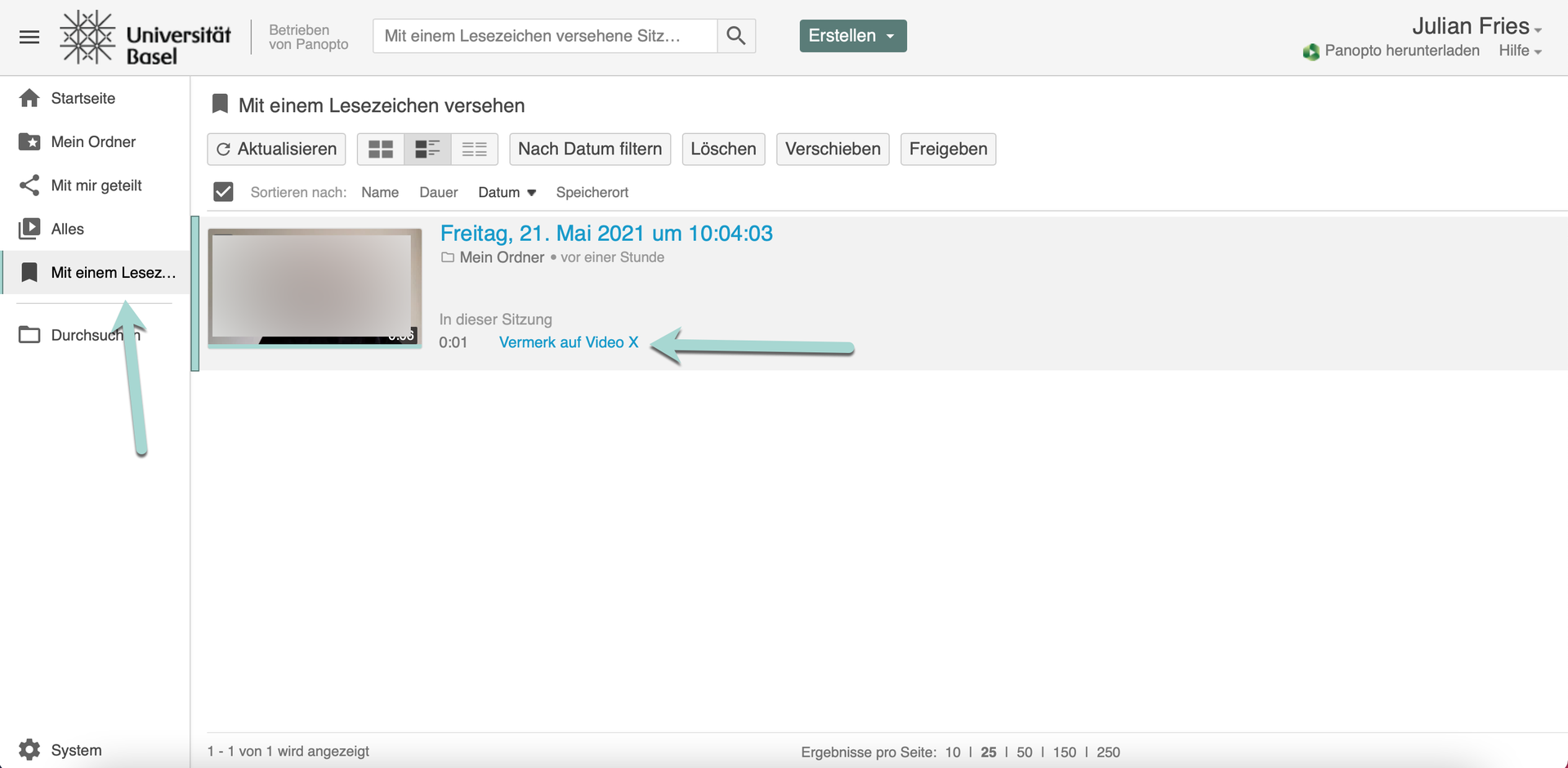The height and width of the screenshot is (768, 1568).
Task: Uncheck the select-all sessions checkbox
Action: click(x=223, y=192)
